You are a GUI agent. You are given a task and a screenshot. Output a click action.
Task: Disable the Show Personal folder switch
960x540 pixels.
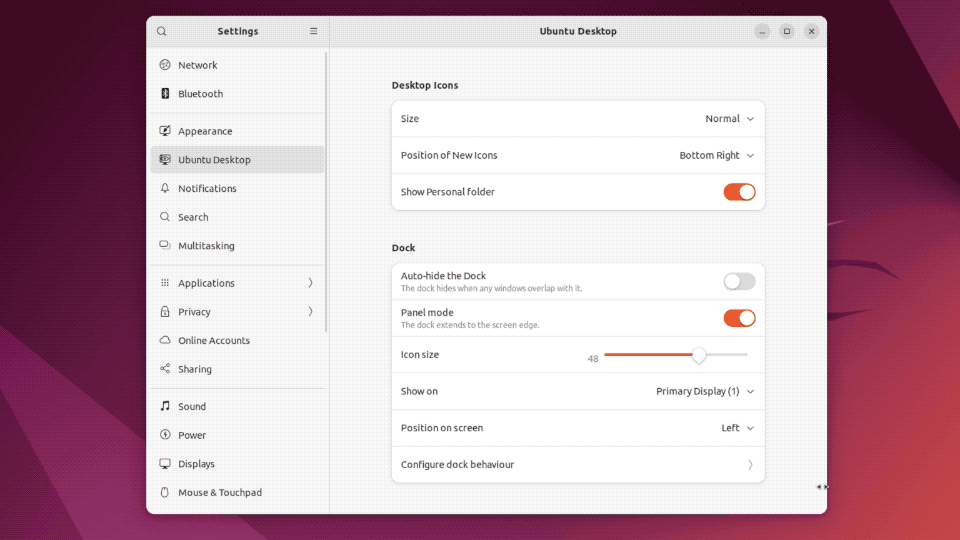pos(739,192)
